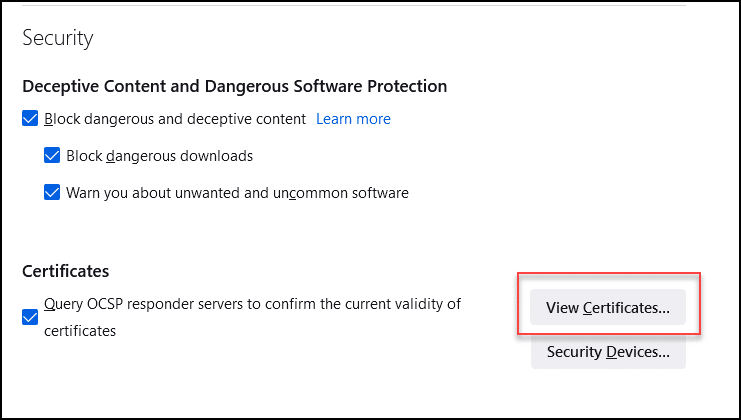Click the Security section heading

(57, 38)
